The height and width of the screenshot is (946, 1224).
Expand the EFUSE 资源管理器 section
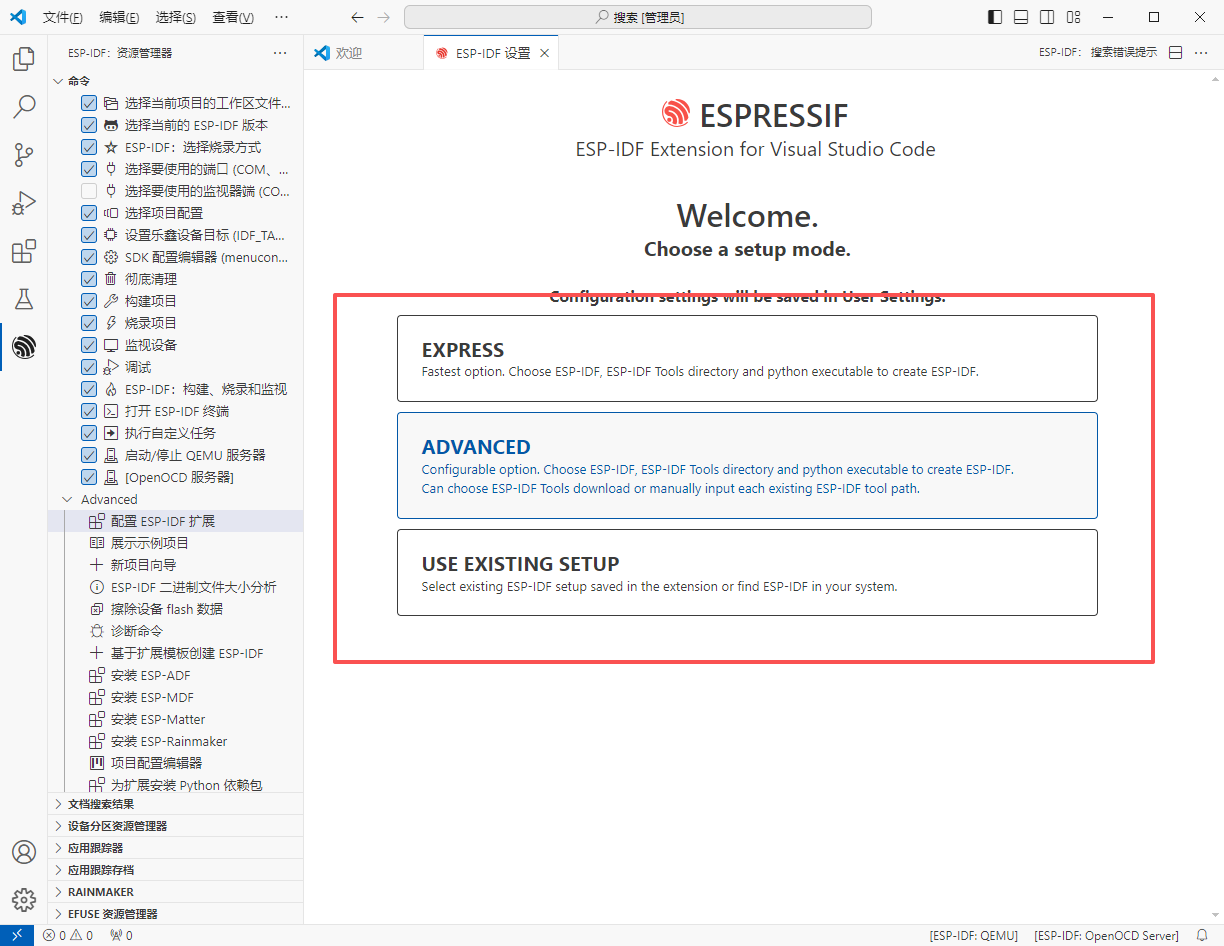175,914
